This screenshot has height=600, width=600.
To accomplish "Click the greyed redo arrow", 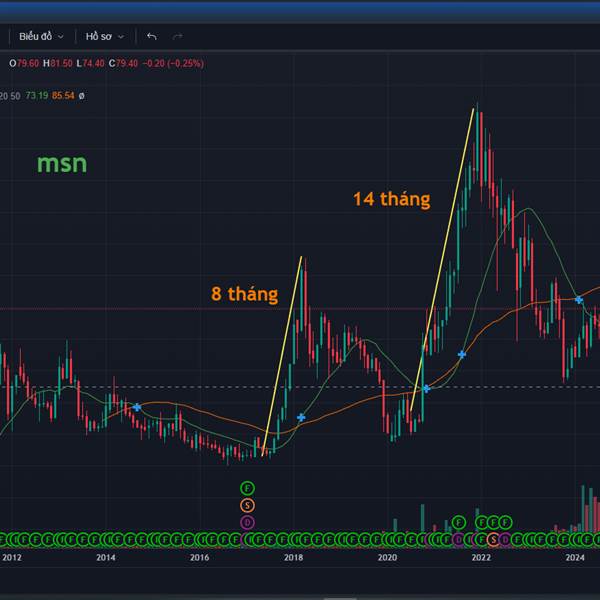I will coord(177,36).
